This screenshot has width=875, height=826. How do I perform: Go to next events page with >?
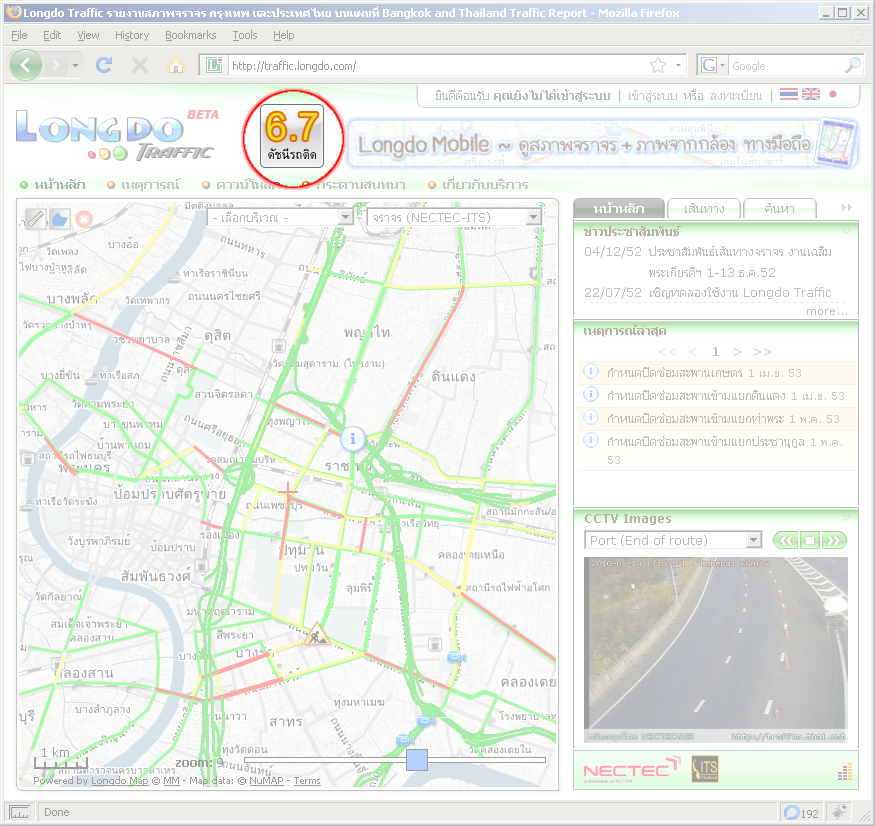737,352
